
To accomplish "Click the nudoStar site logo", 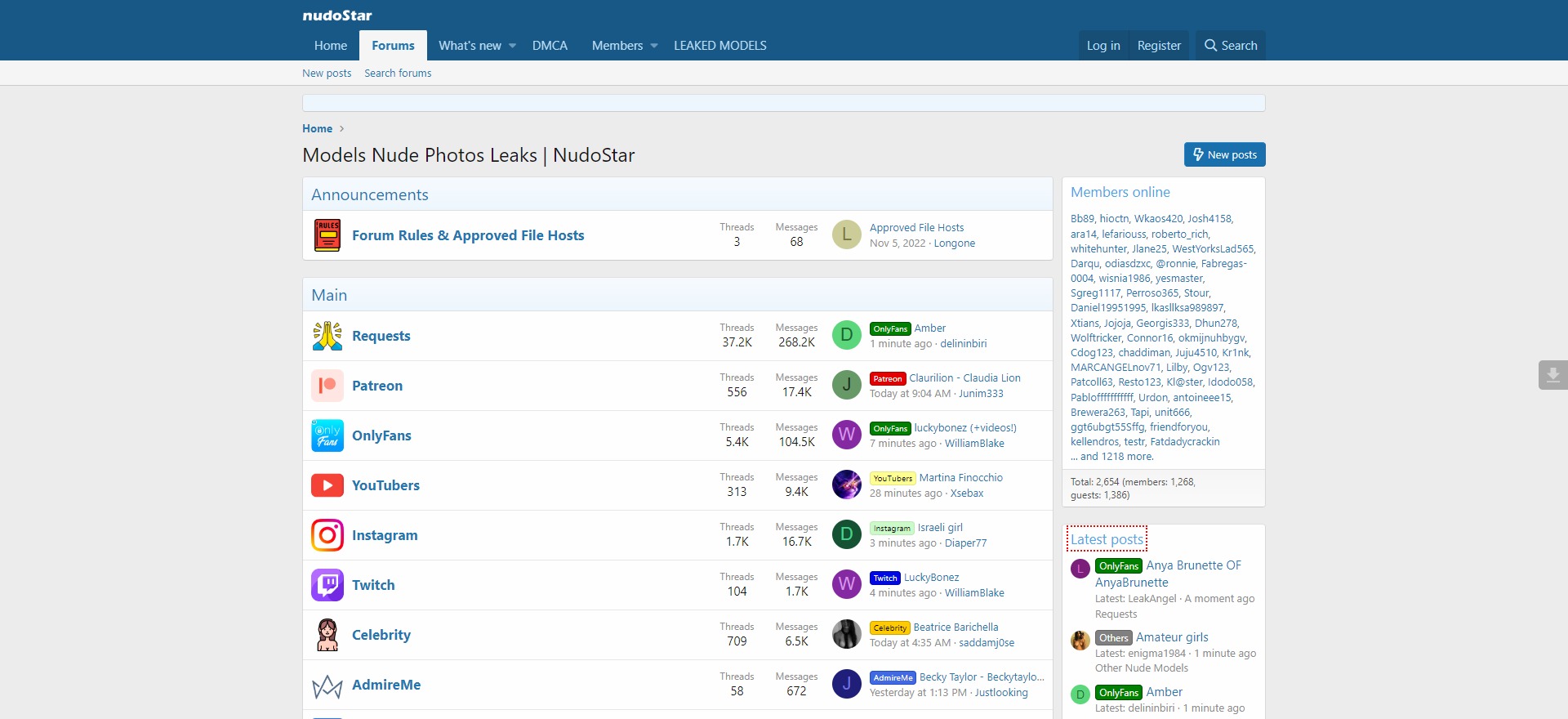I will click(x=336, y=16).
